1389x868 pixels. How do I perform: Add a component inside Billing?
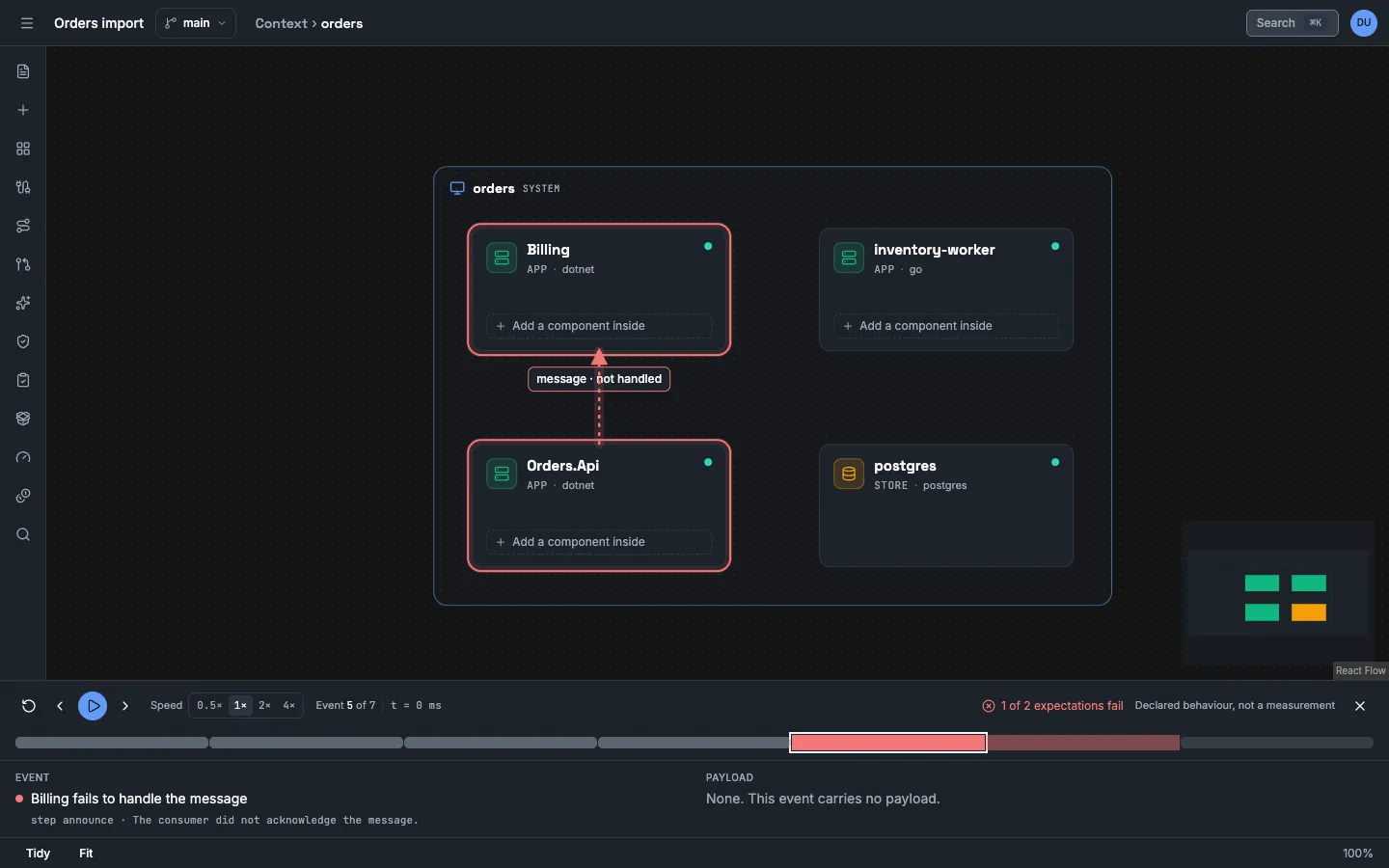[x=599, y=326]
